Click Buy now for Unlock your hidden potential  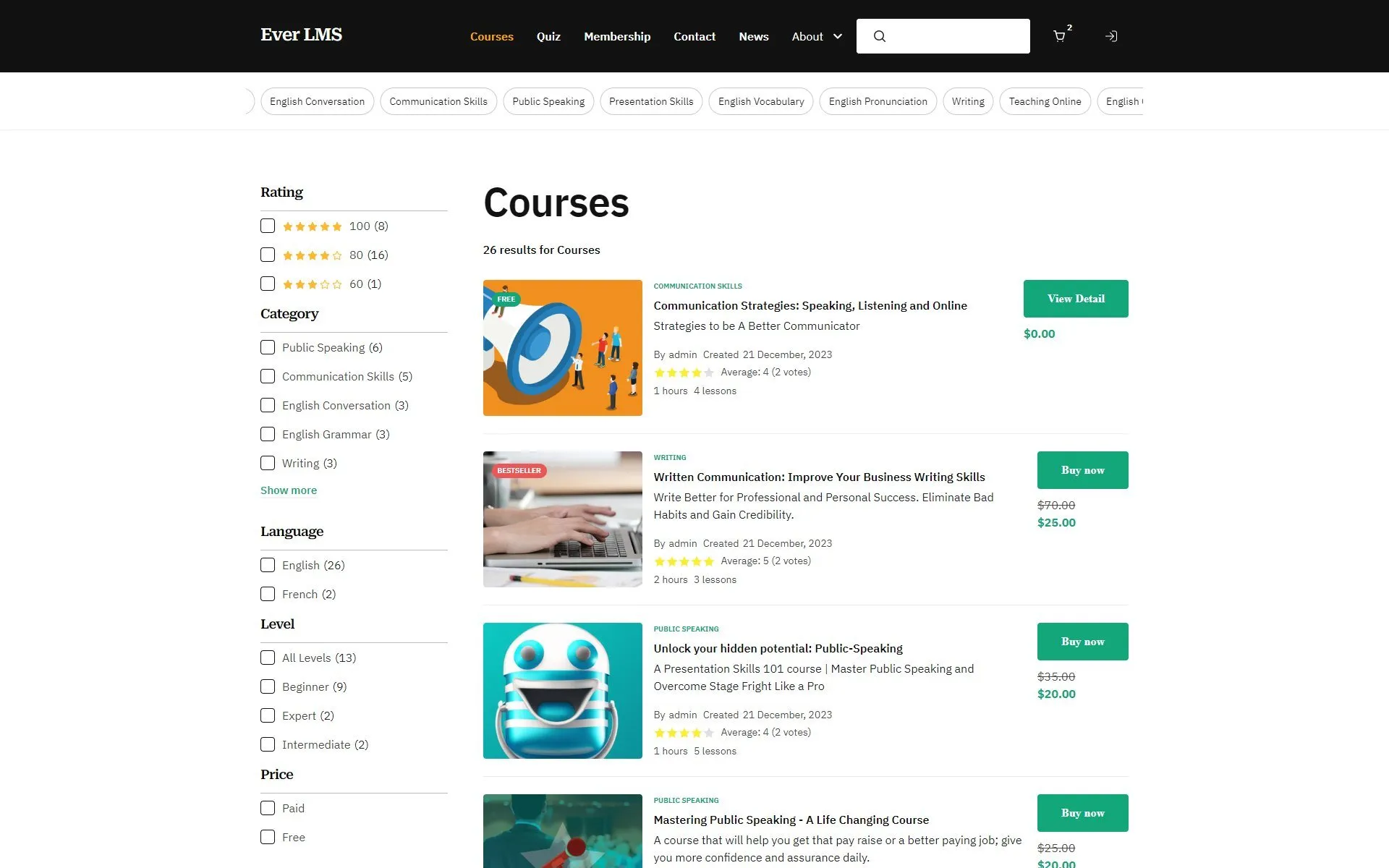pos(1082,642)
